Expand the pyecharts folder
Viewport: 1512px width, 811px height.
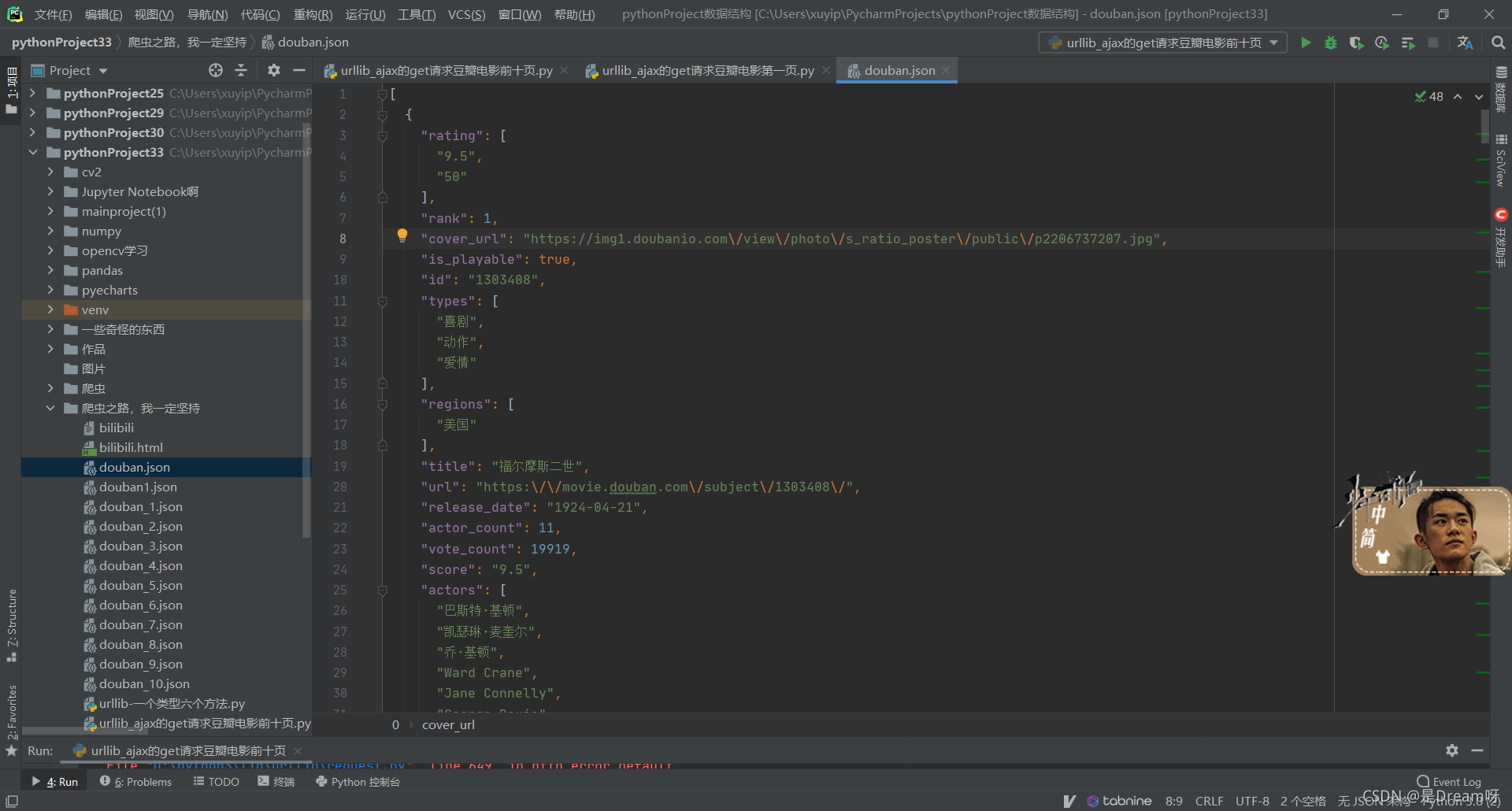[50, 290]
